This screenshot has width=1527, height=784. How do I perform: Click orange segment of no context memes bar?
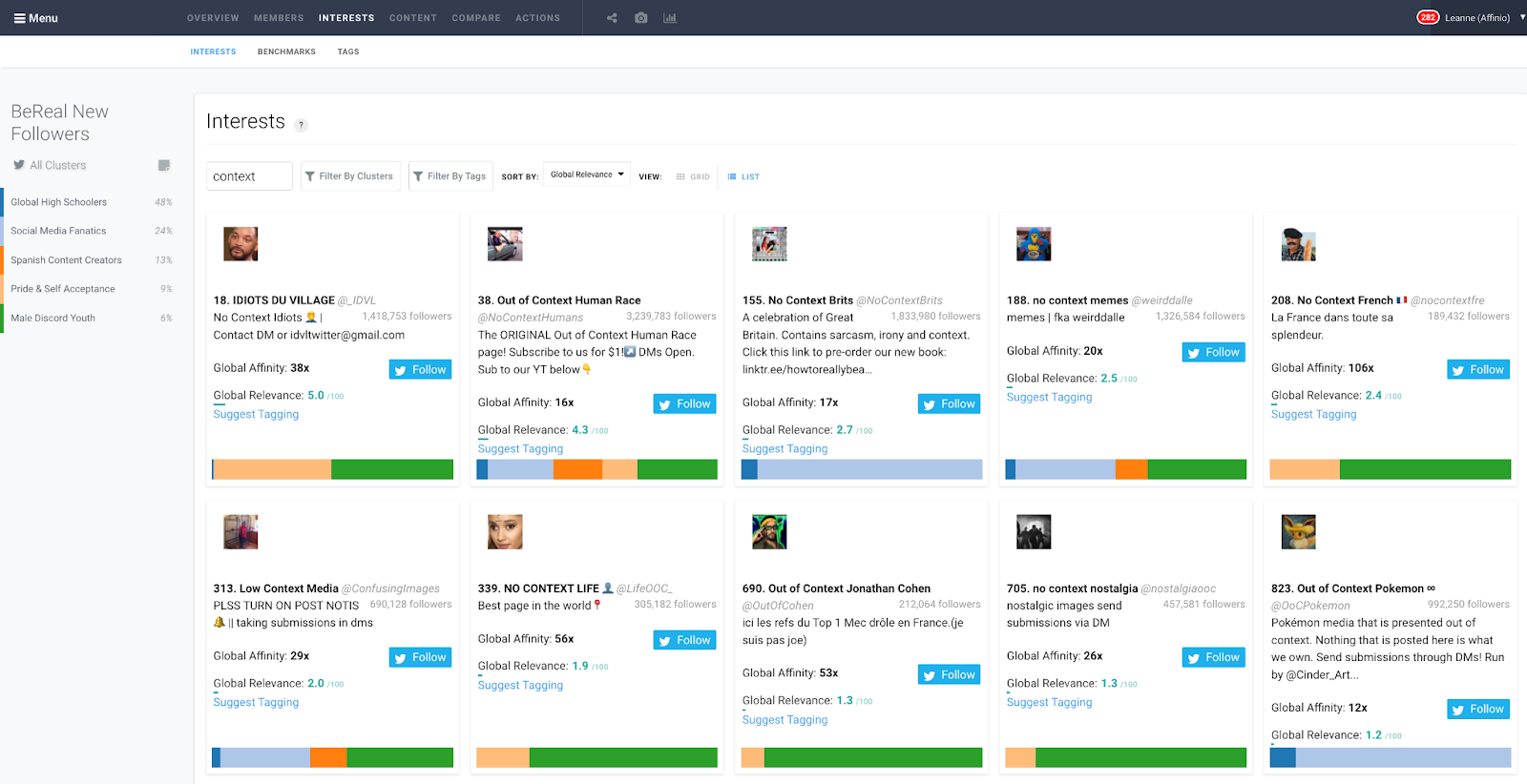pyautogui.click(x=1131, y=469)
